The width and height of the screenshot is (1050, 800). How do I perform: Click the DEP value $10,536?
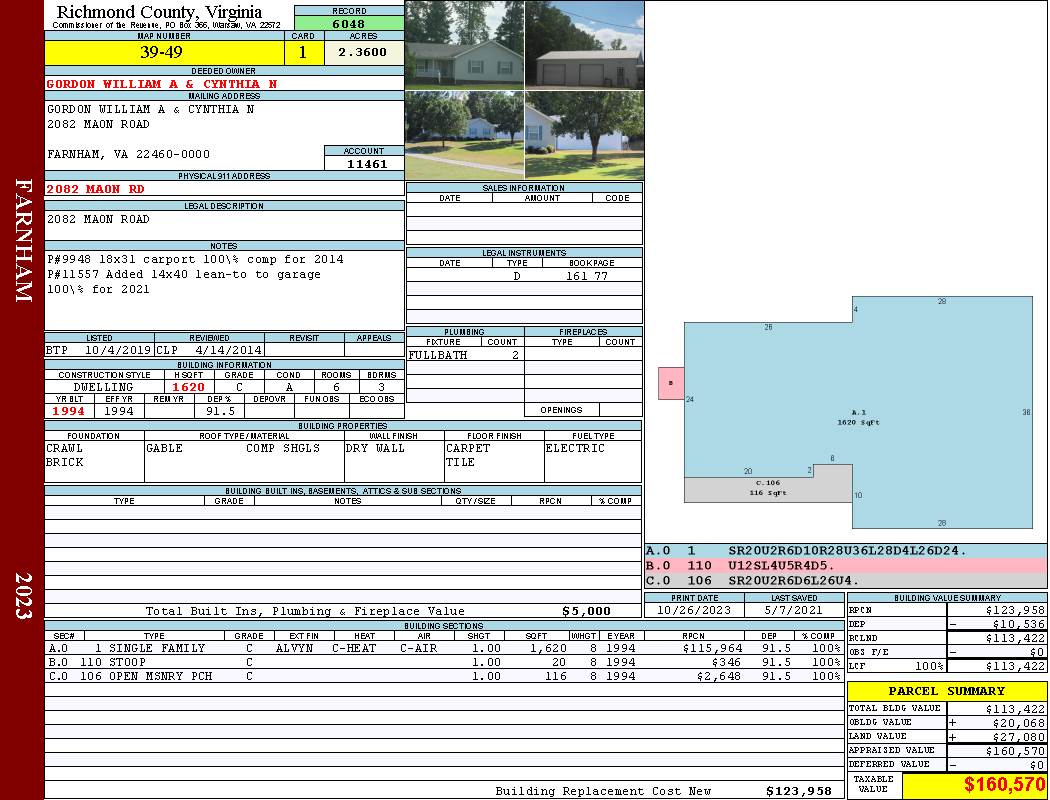(x=1018, y=624)
